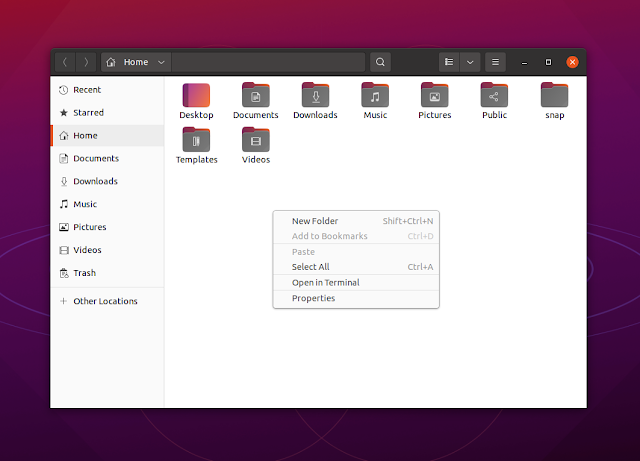Image resolution: width=640 pixels, height=461 pixels.
Task: Close the Files window
Action: (x=572, y=62)
